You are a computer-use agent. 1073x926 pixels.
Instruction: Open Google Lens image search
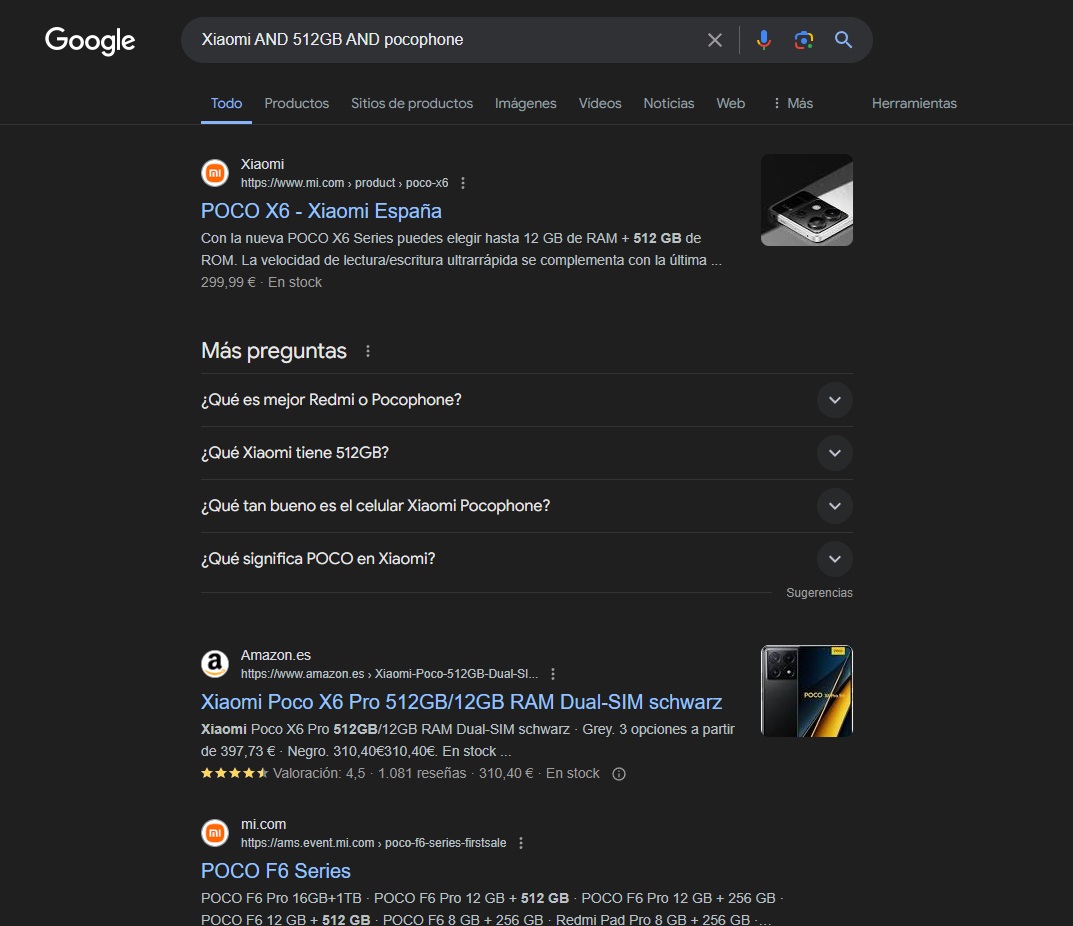pyautogui.click(x=803, y=40)
